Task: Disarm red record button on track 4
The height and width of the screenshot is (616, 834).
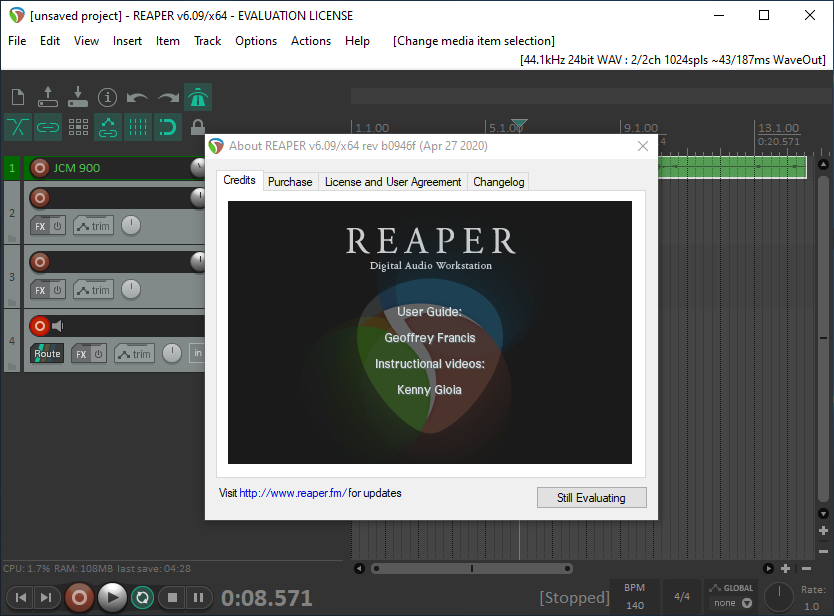Action: click(39, 326)
